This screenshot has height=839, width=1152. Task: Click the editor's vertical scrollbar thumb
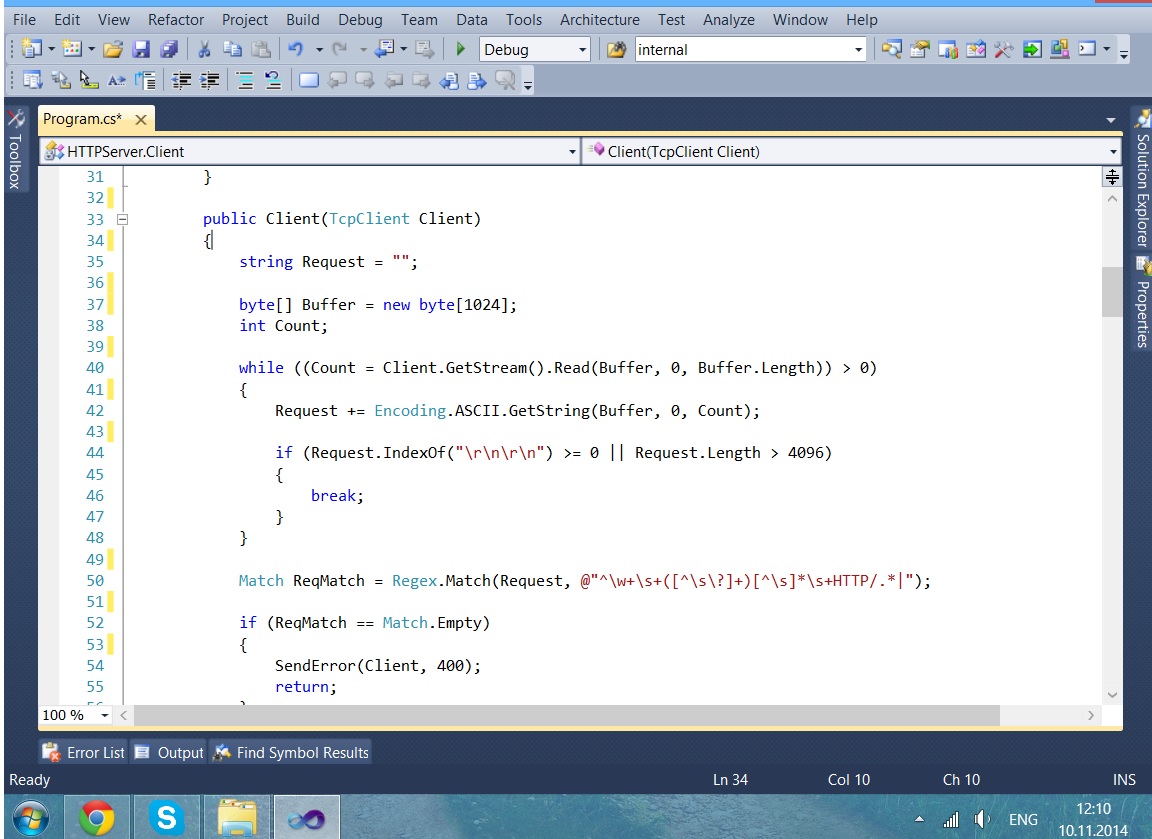coord(1112,292)
